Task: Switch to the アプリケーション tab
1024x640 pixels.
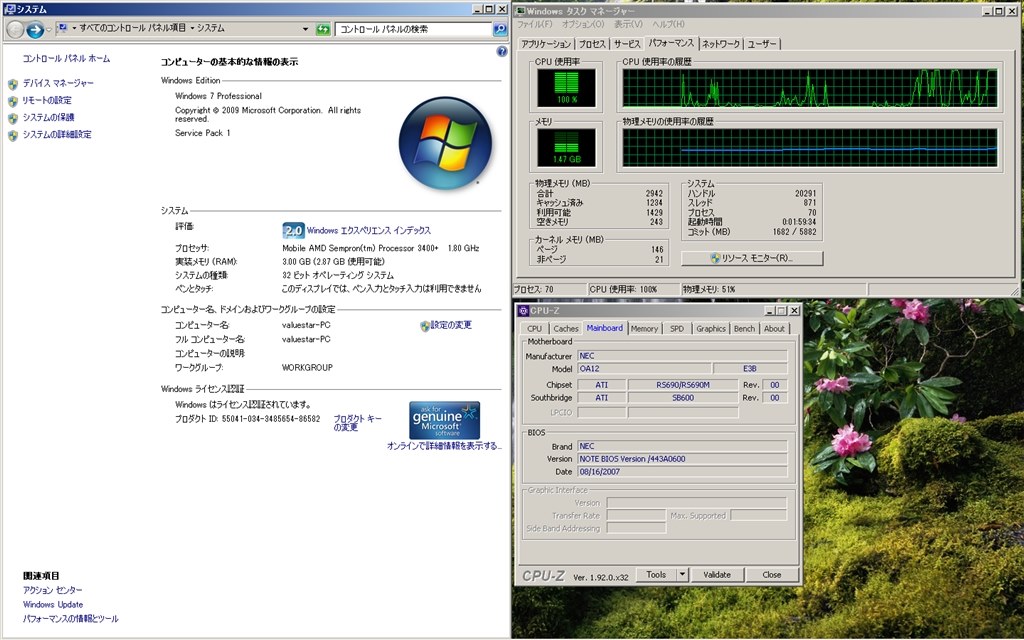Action: (x=546, y=44)
